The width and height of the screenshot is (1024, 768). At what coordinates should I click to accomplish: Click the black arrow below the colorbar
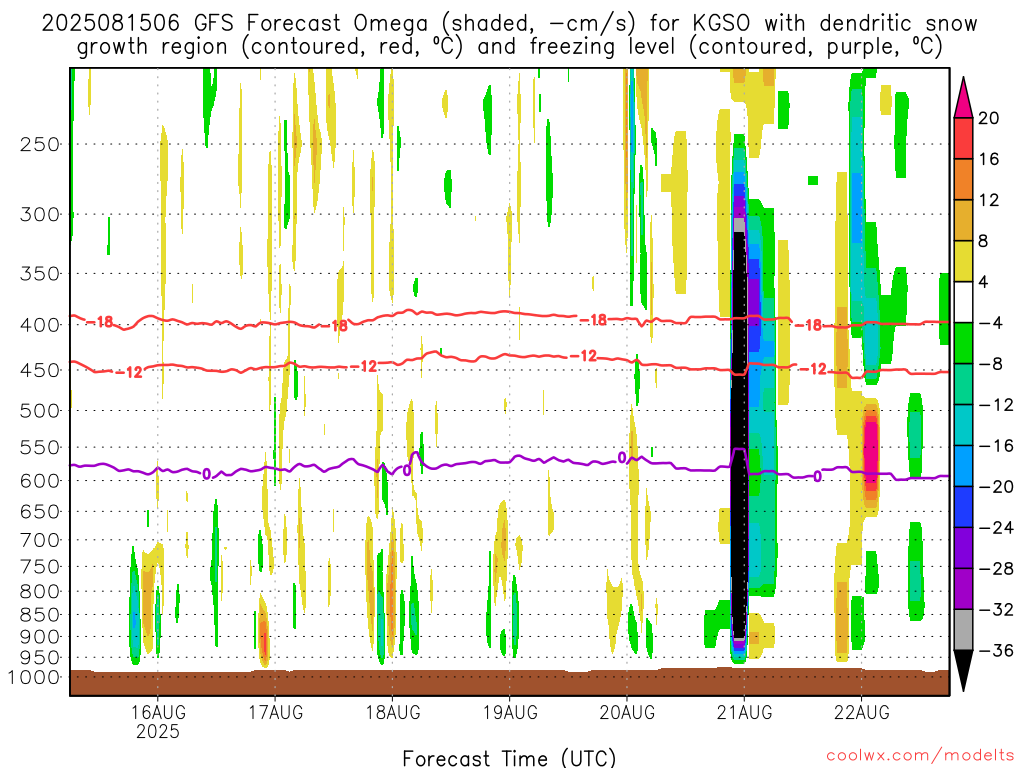pos(963,670)
